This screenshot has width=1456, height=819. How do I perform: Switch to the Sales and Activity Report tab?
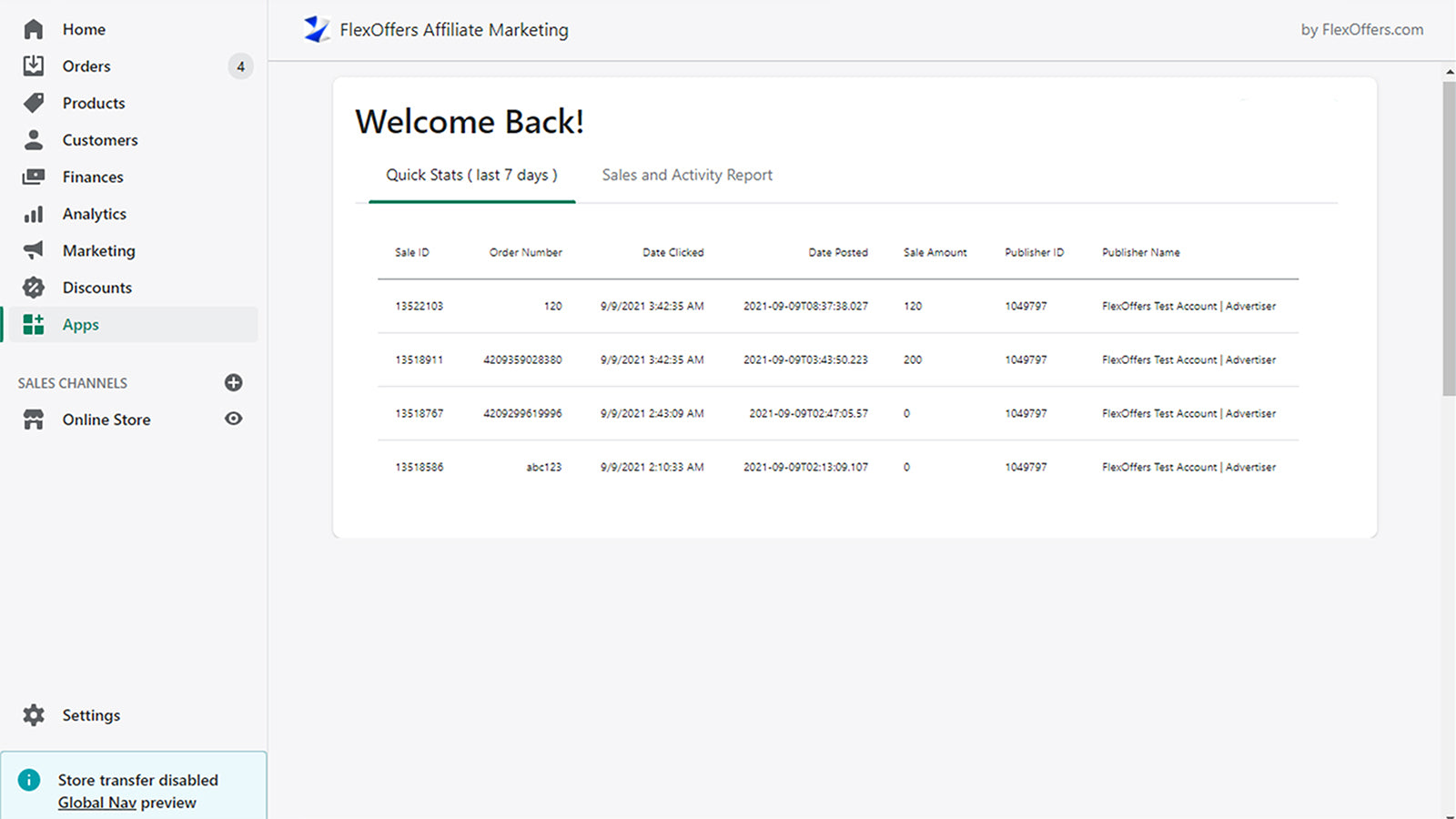(686, 175)
